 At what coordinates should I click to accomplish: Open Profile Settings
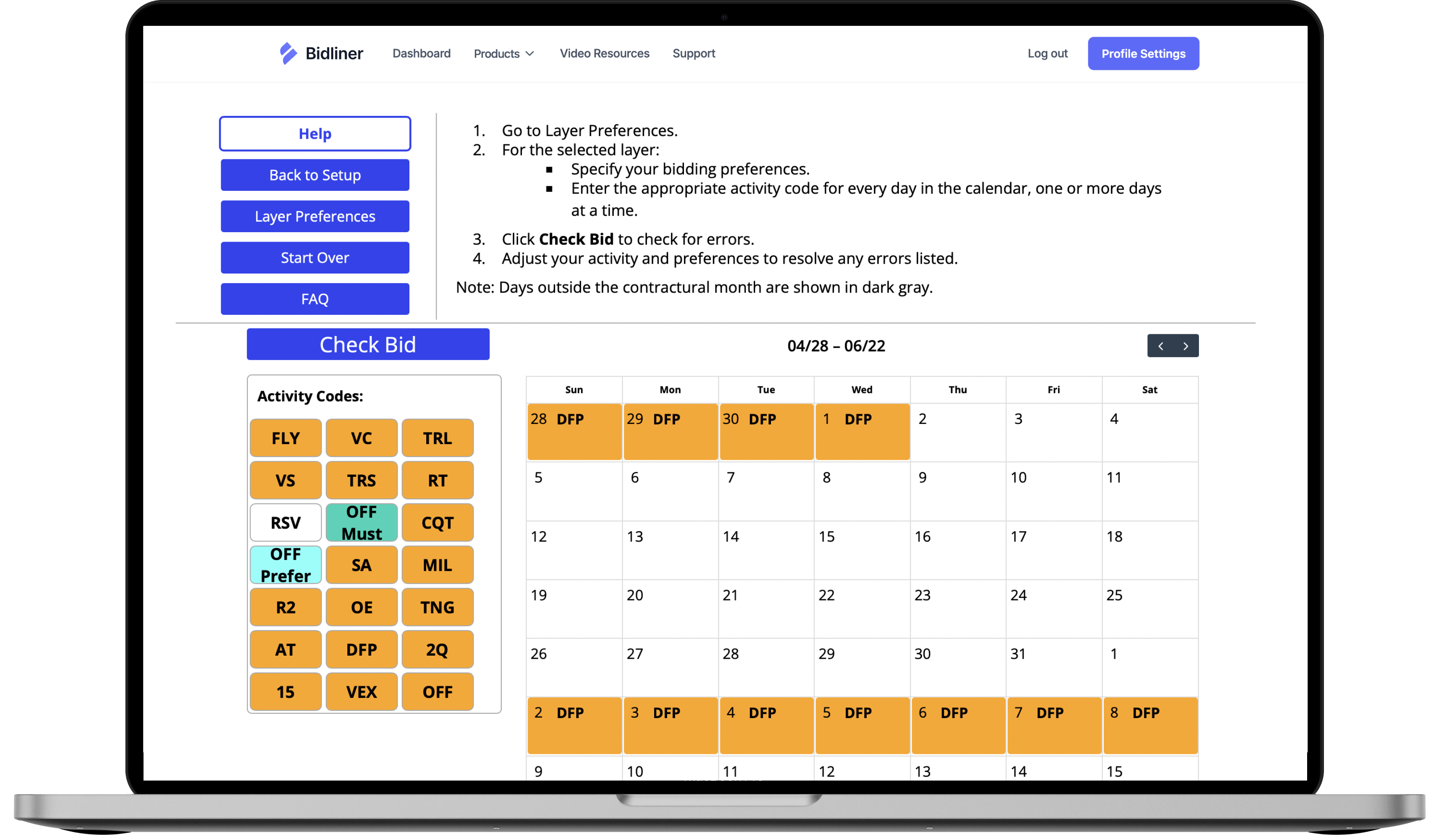(1143, 54)
